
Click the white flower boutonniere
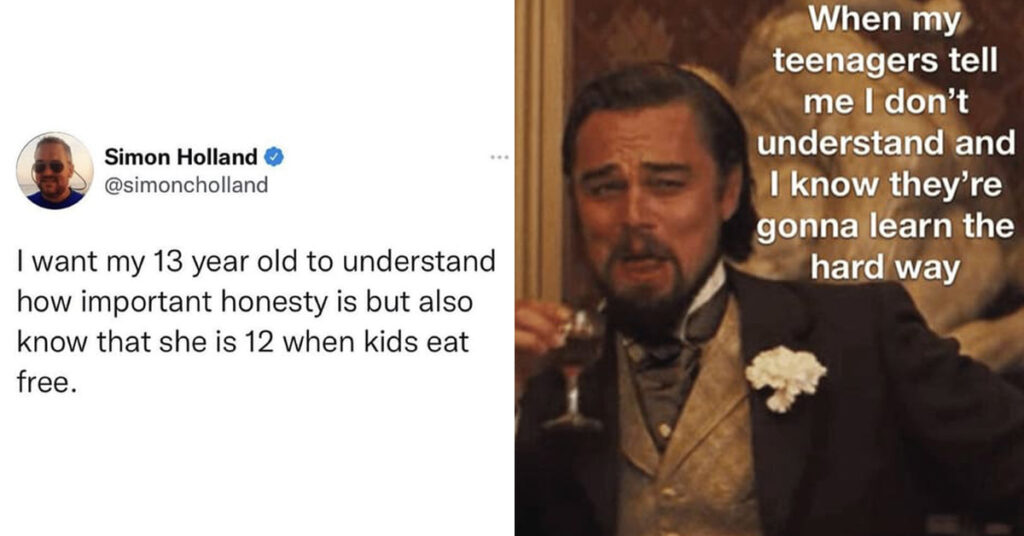[786, 377]
